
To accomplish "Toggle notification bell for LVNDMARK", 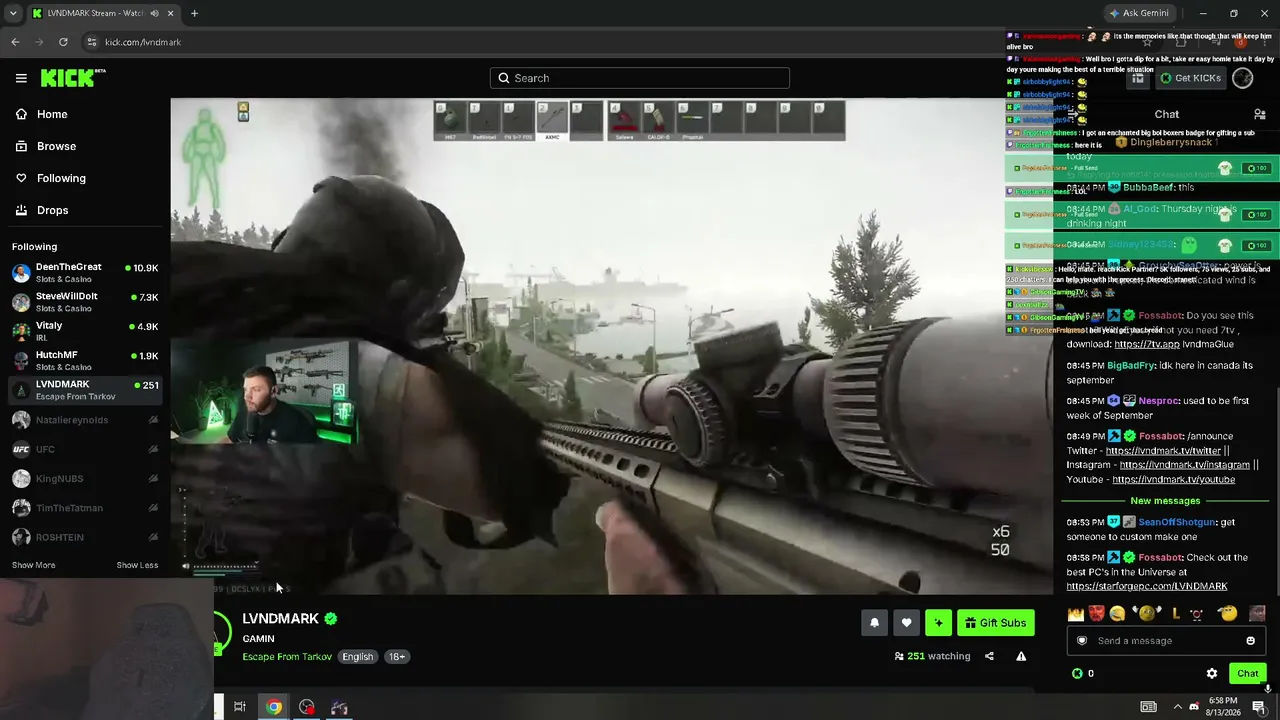I will click(x=874, y=623).
